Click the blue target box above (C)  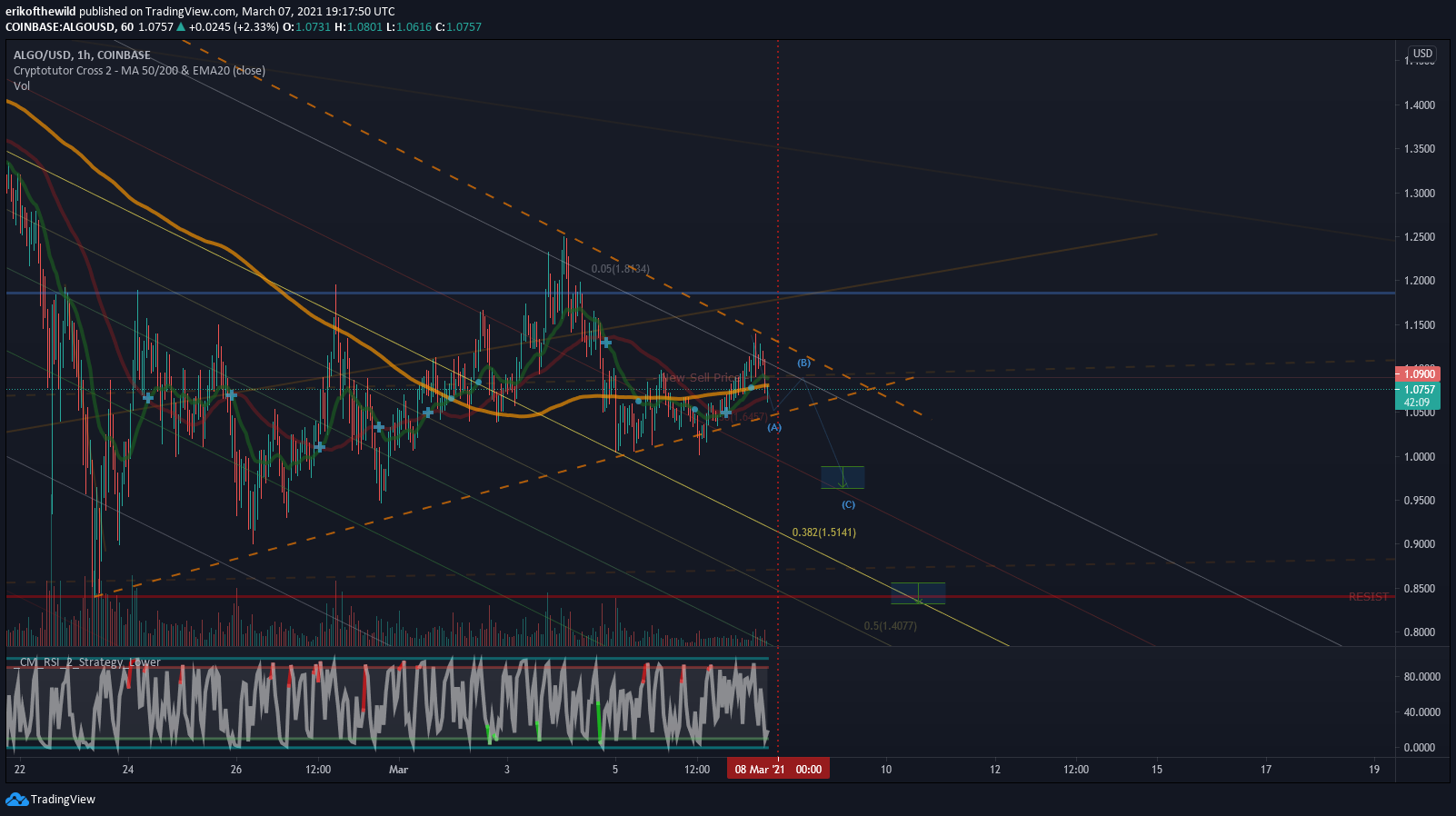tap(843, 477)
